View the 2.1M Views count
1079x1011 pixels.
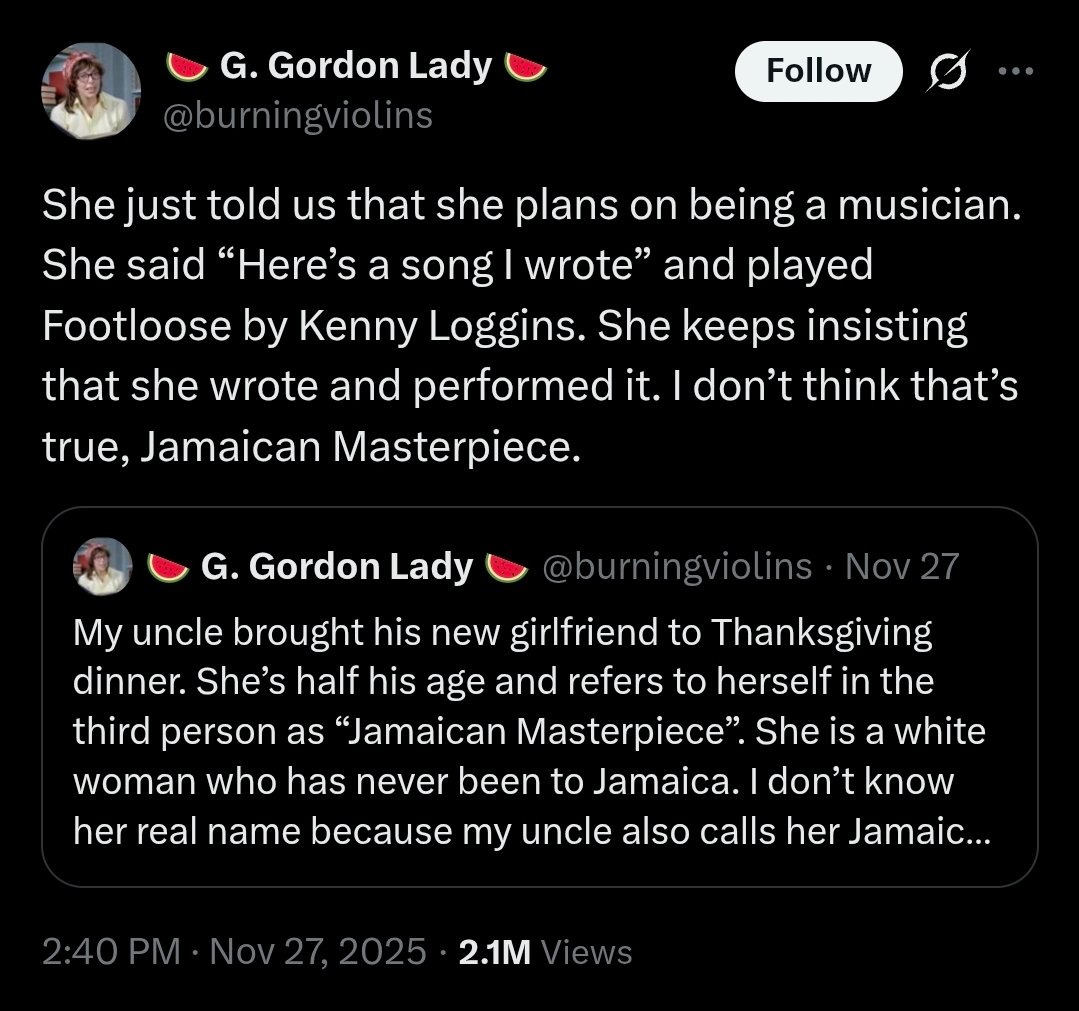pos(545,951)
